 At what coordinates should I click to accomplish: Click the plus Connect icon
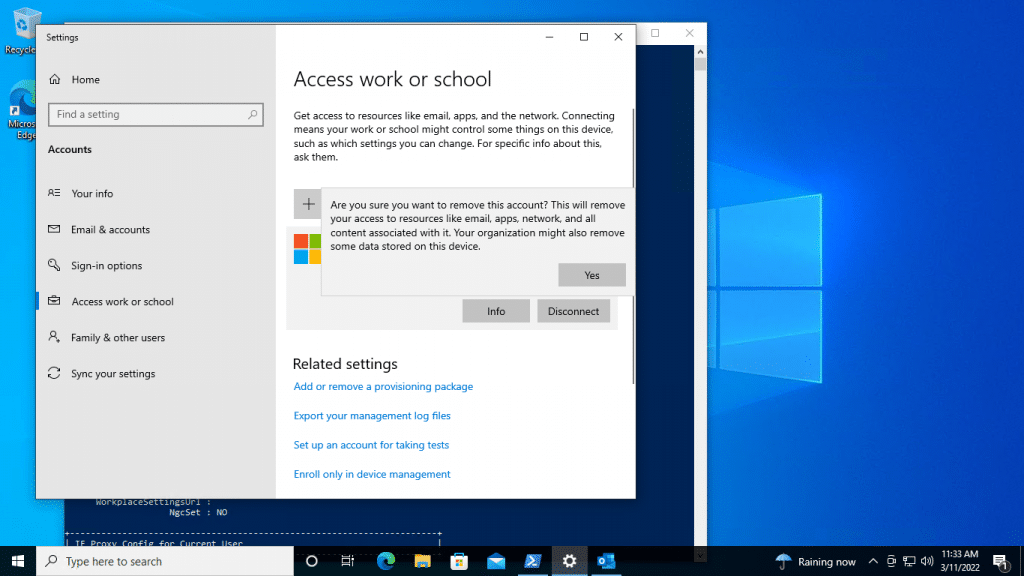click(308, 204)
